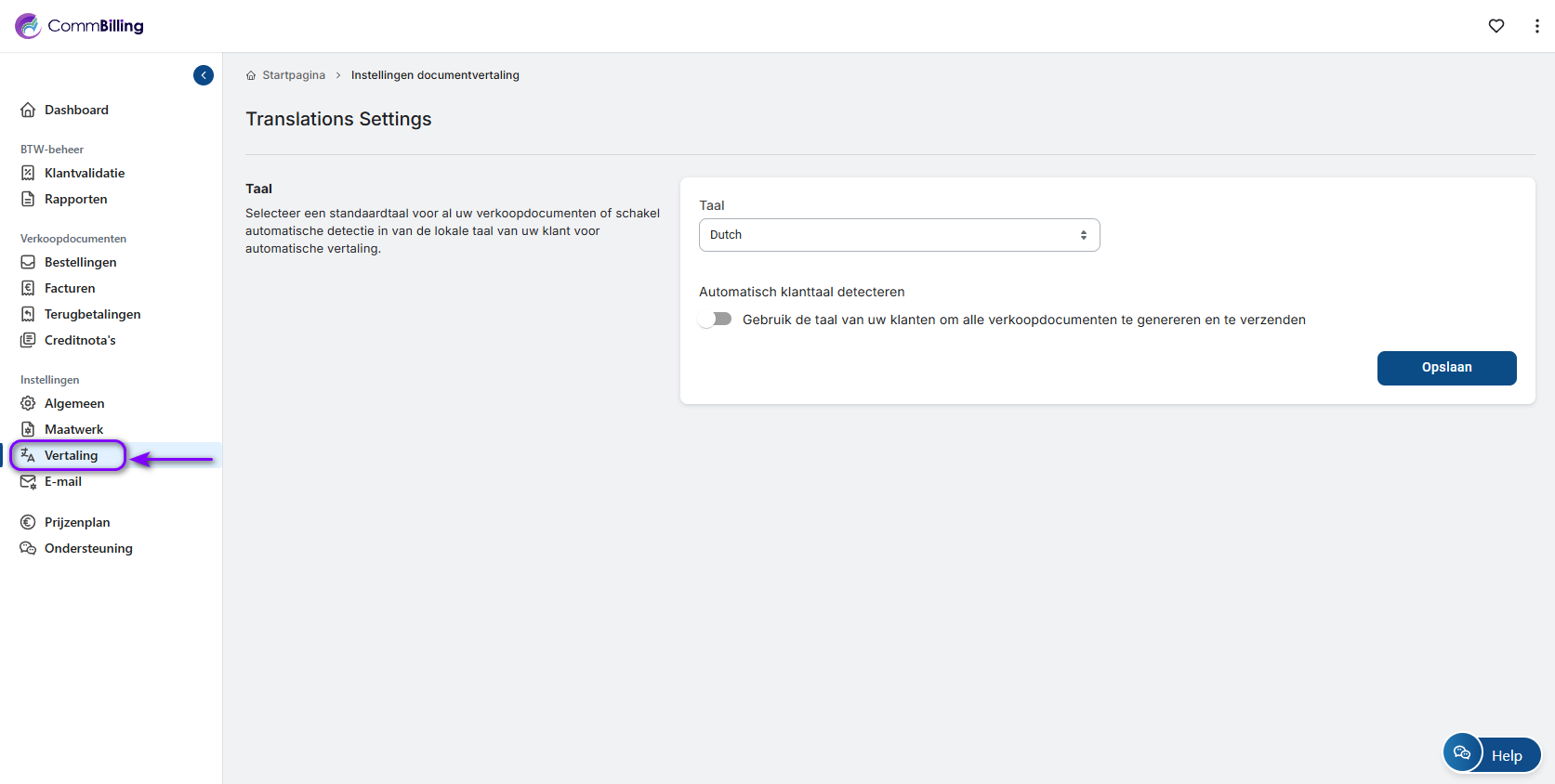The width and height of the screenshot is (1555, 784).
Task: Collapse the sidebar with the chevron button
Action: [x=204, y=75]
